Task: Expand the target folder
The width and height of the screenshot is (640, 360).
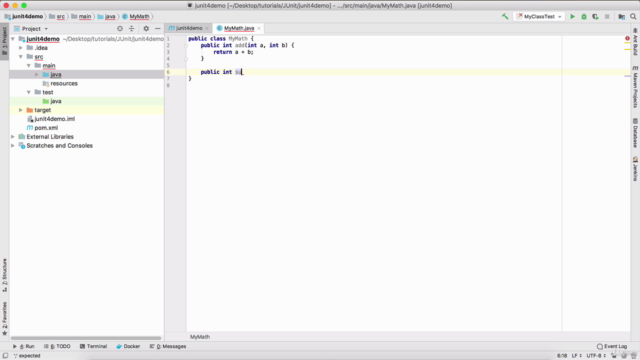Action: pyautogui.click(x=21, y=110)
